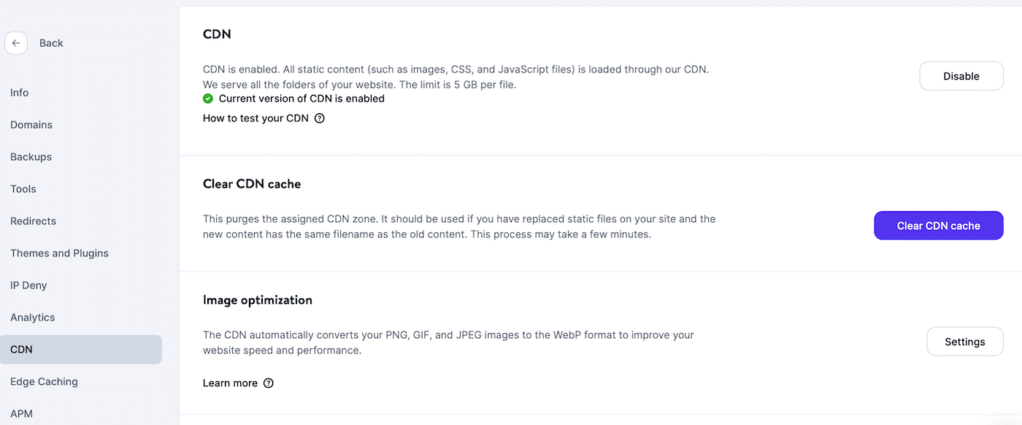Image resolution: width=1022 pixels, height=425 pixels.
Task: View the Analytics section
Action: [32, 317]
